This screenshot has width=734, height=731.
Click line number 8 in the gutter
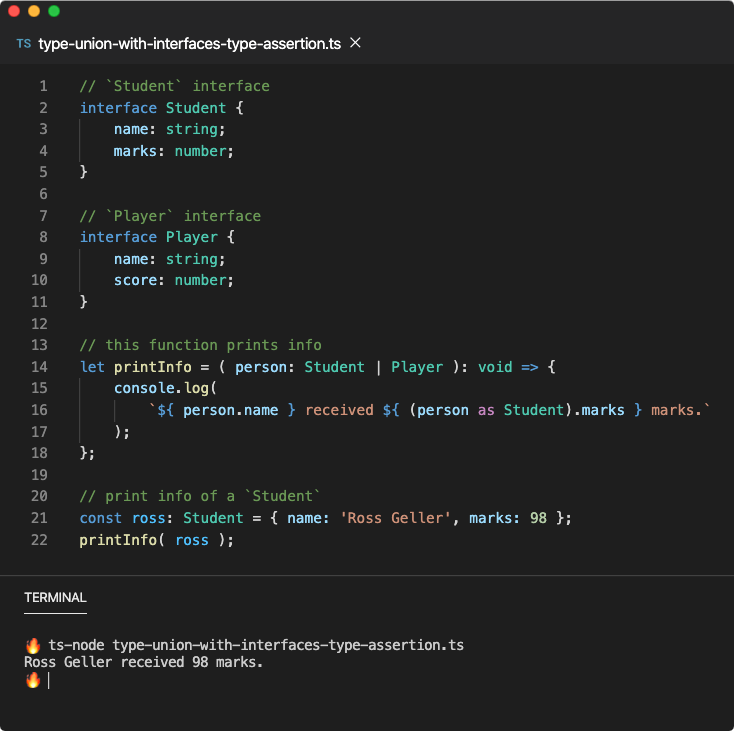tap(44, 237)
